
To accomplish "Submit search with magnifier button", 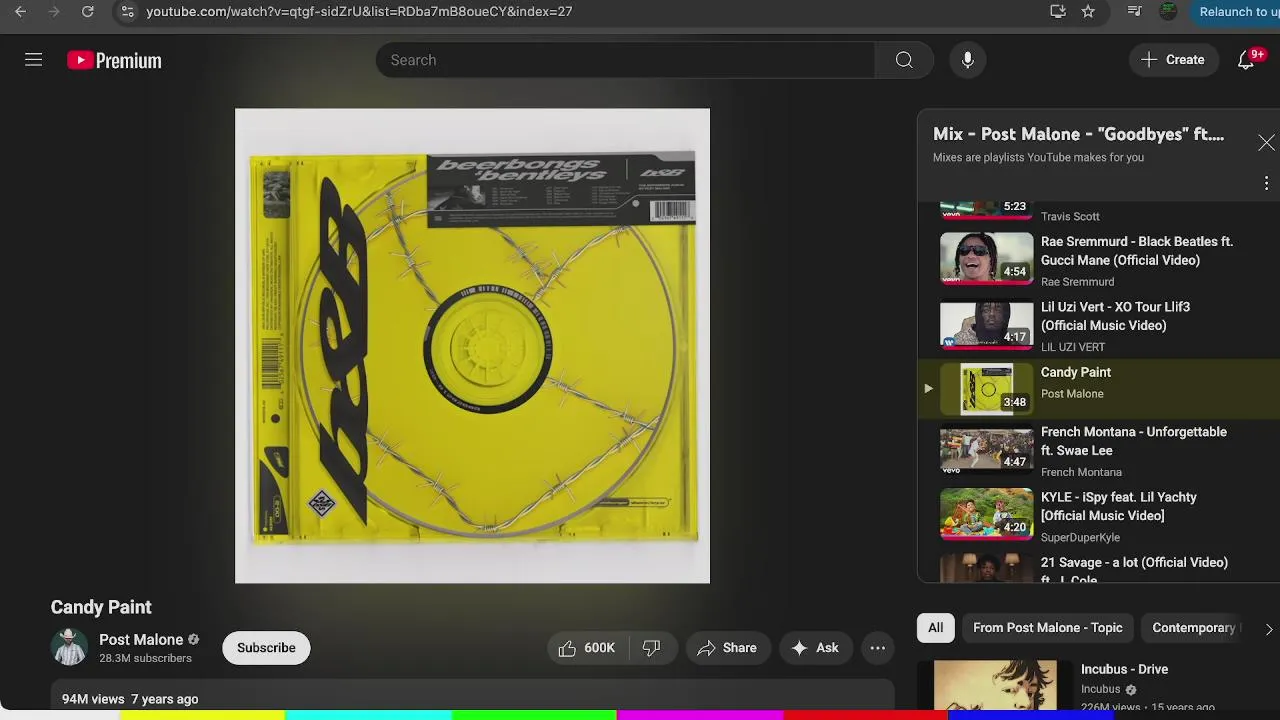I will (904, 60).
